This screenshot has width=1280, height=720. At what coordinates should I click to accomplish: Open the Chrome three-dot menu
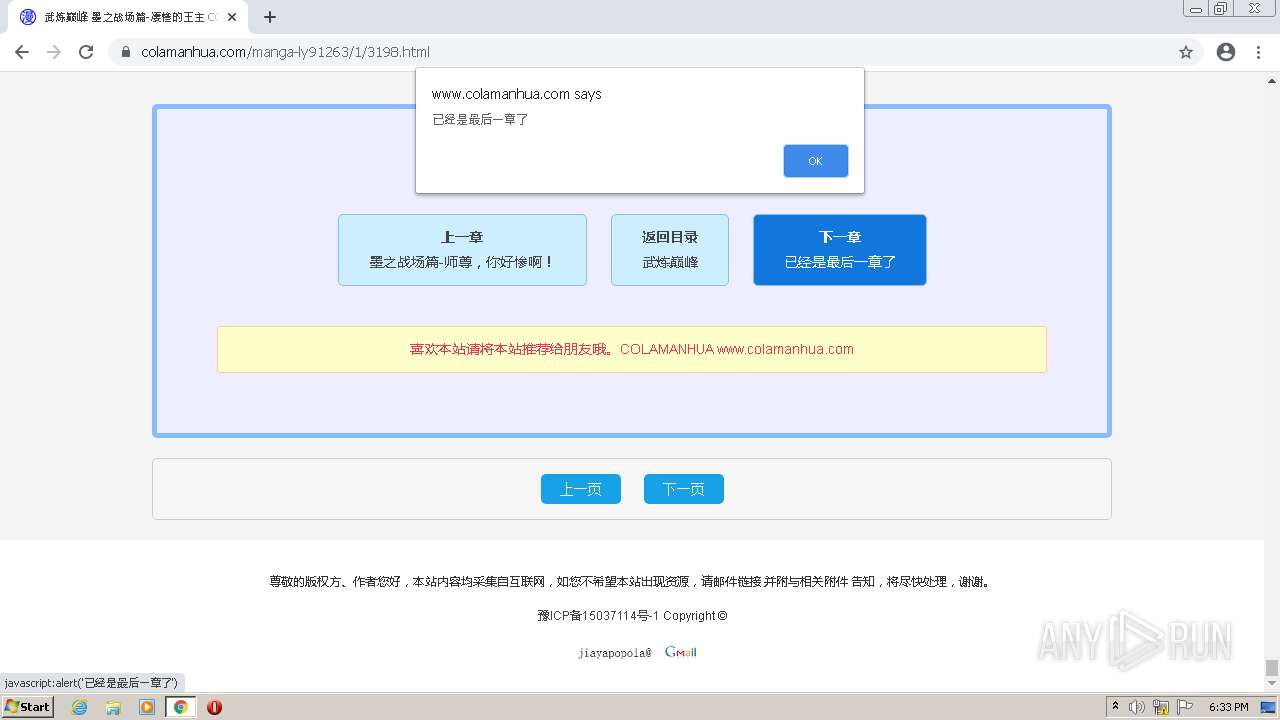(1259, 52)
